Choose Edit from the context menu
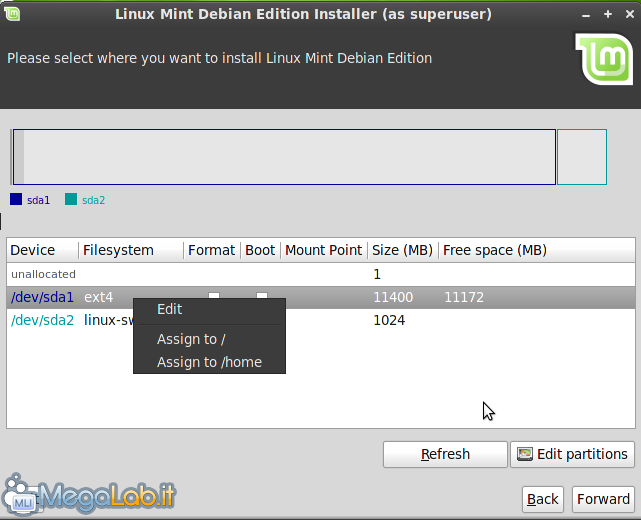 (x=170, y=310)
